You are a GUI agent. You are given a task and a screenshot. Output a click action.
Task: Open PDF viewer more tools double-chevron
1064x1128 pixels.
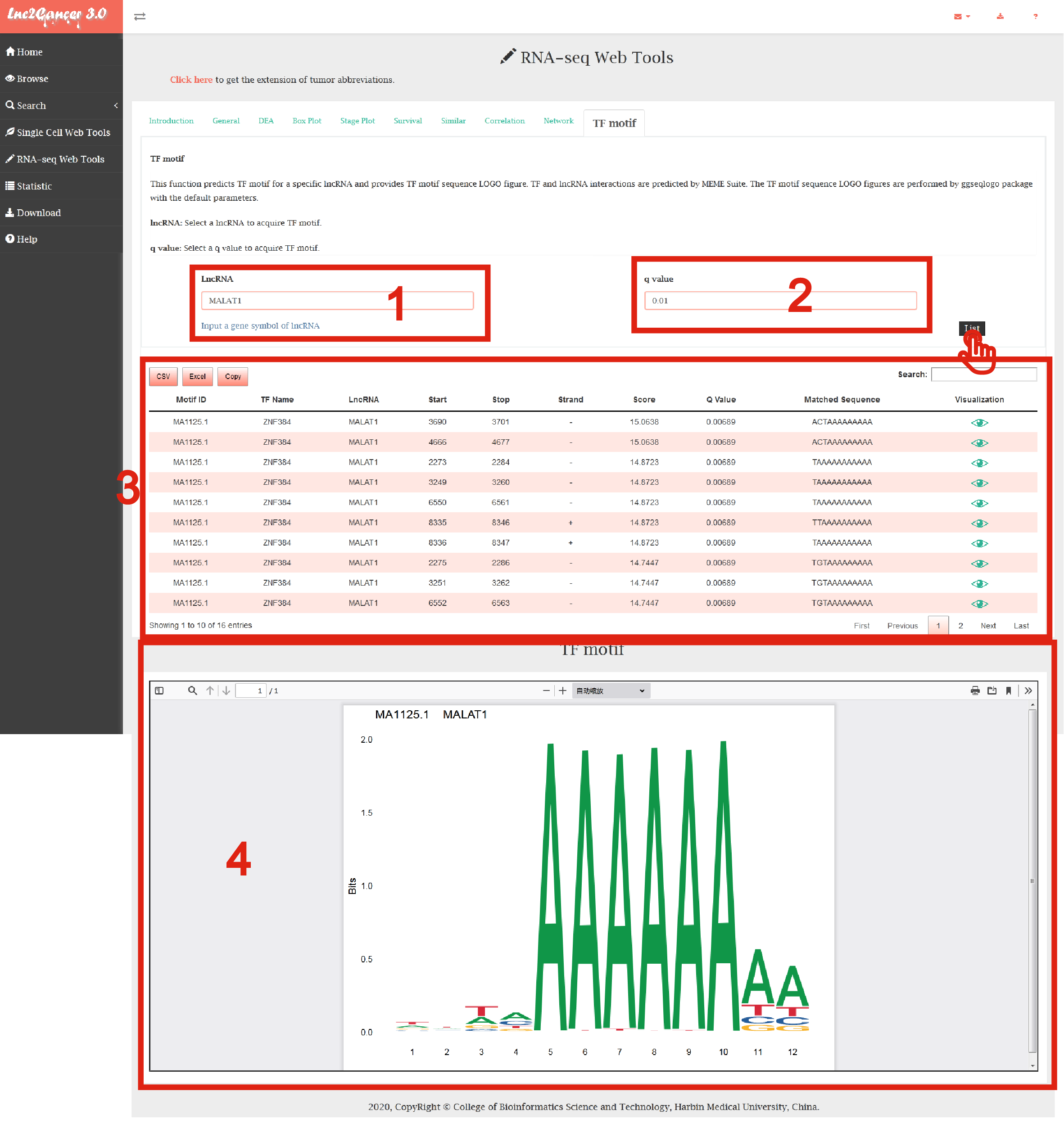[1028, 690]
